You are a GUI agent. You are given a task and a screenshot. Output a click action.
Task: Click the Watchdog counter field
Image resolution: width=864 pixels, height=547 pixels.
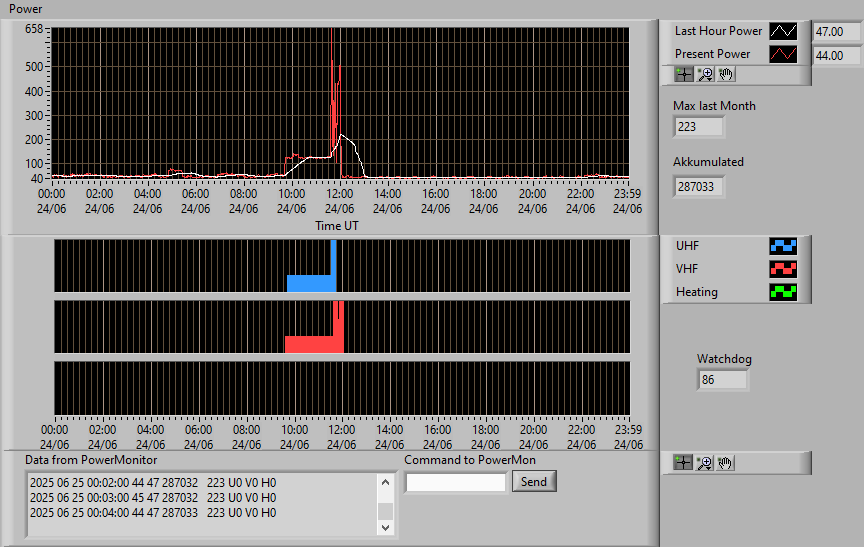722,380
